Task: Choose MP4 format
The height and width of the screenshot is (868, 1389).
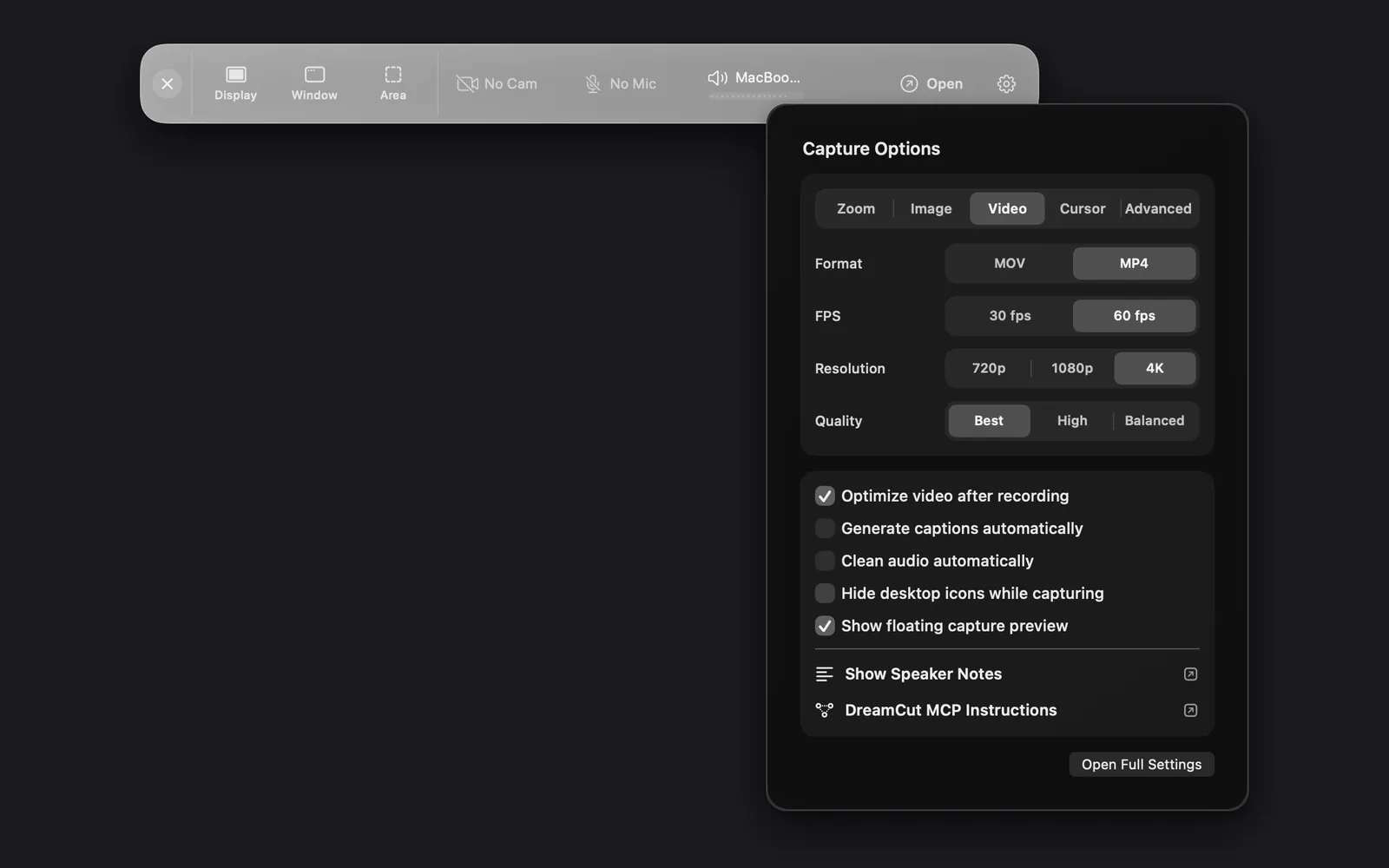Action: coord(1134,263)
